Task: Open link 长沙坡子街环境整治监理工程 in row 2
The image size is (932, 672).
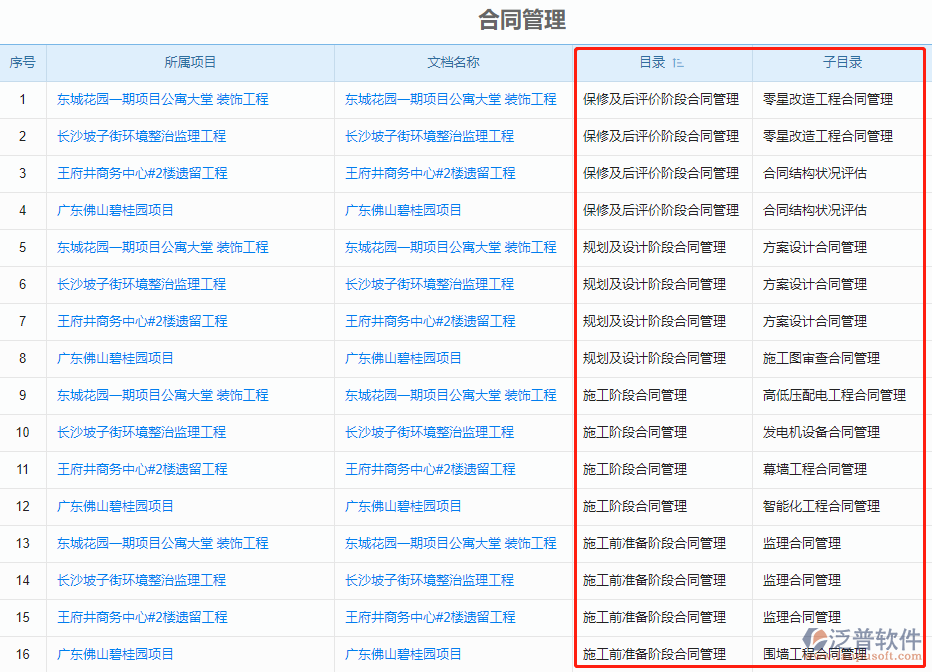Action: pyautogui.click(x=141, y=136)
